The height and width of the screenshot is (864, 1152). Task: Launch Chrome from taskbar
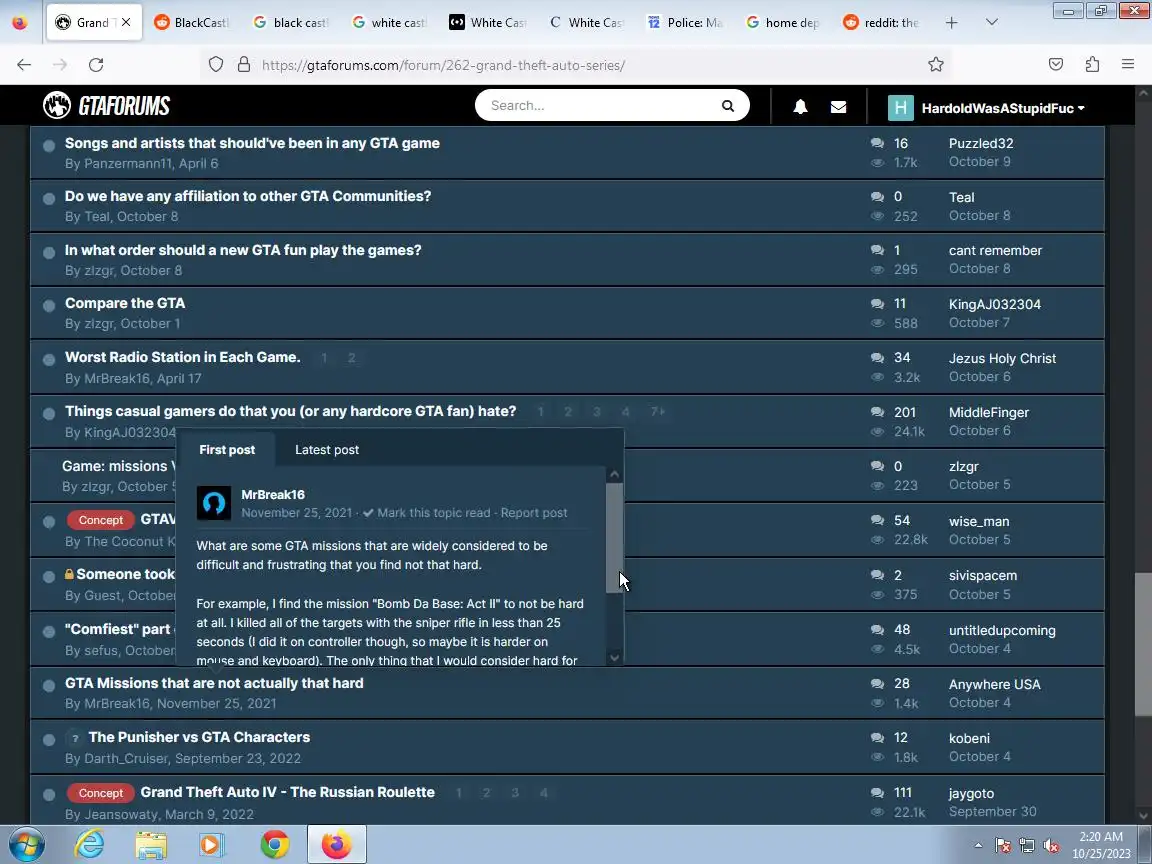click(275, 845)
